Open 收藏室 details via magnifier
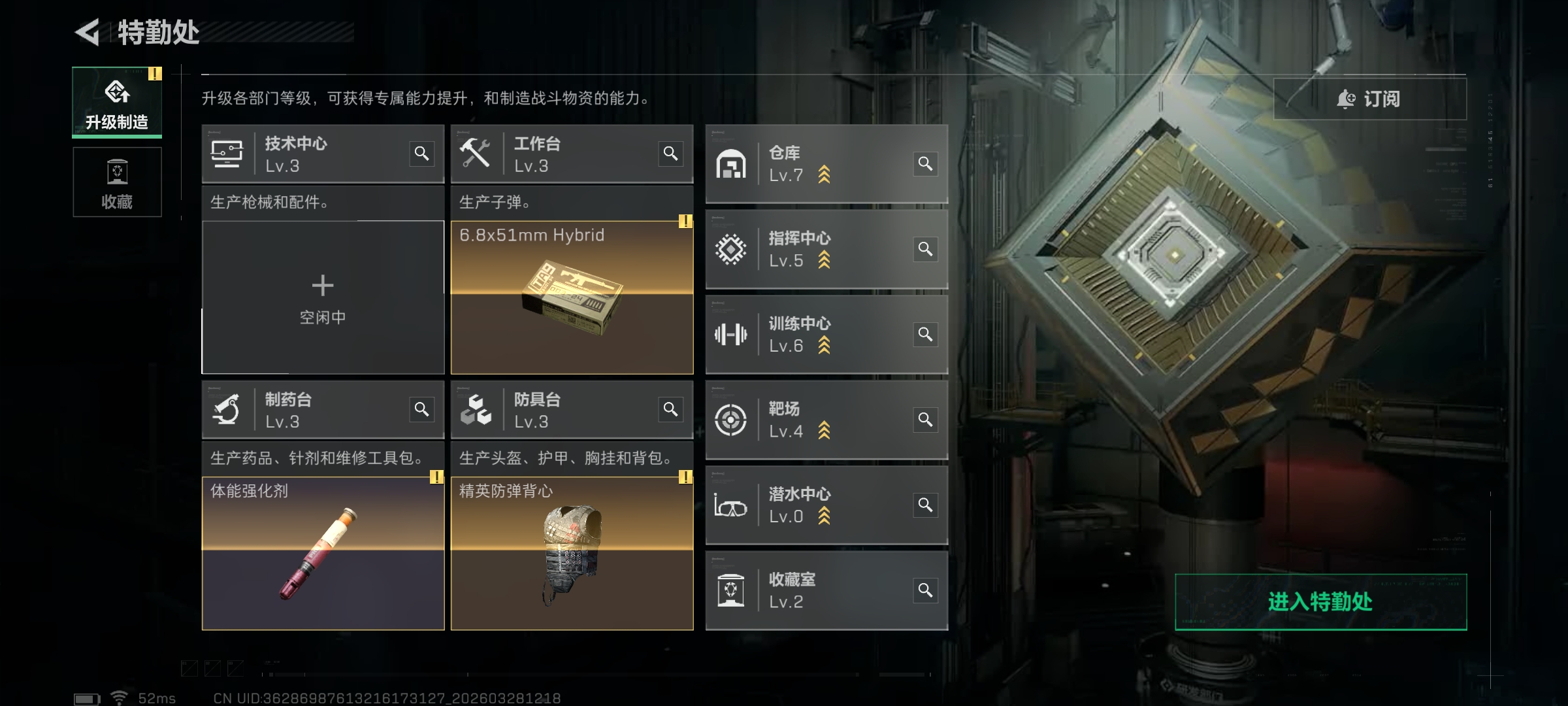Viewport: 1568px width, 706px height. click(926, 591)
